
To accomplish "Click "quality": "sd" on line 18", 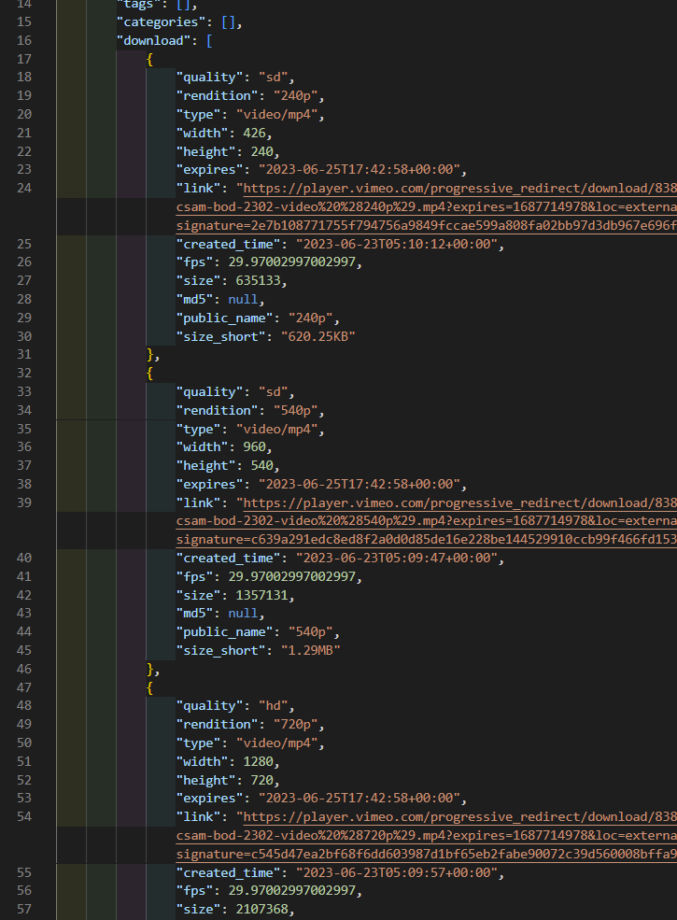I will pyautogui.click(x=235, y=77).
